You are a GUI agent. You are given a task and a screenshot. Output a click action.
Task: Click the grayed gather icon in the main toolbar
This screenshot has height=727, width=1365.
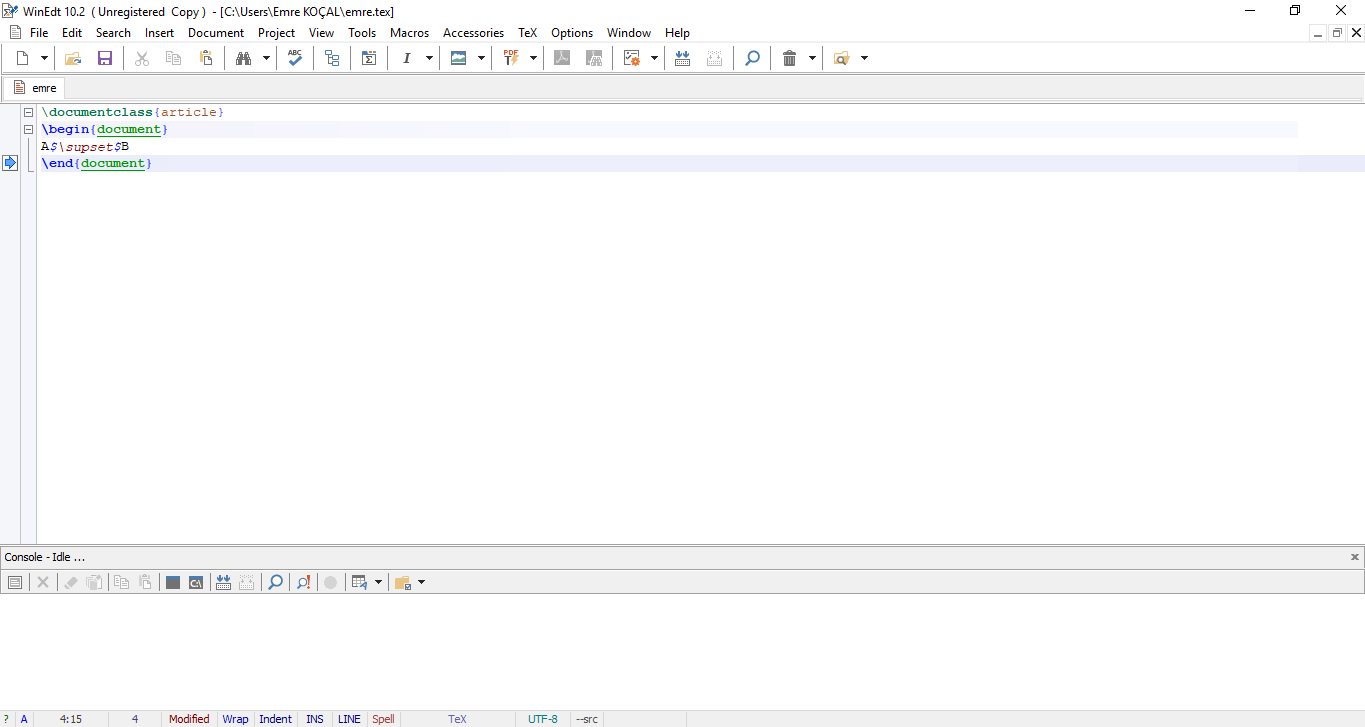pos(714,58)
